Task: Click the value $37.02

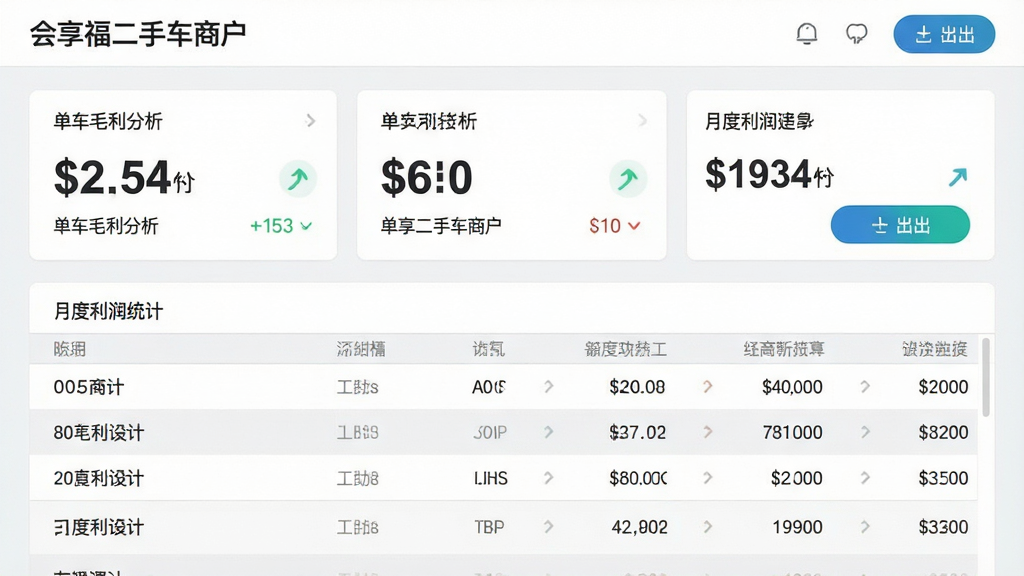Action: (x=637, y=432)
